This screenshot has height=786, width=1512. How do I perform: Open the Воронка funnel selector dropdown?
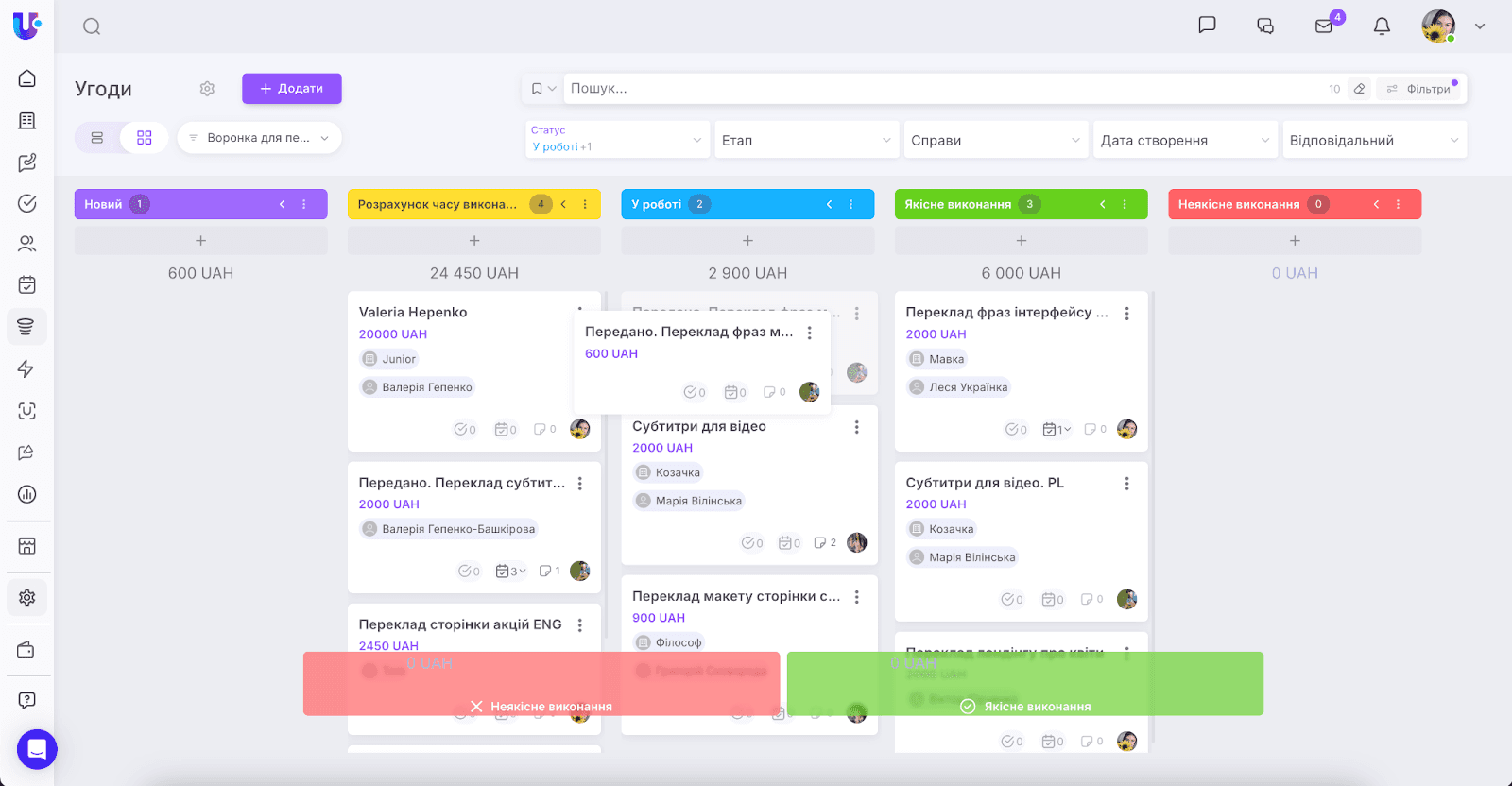(259, 138)
